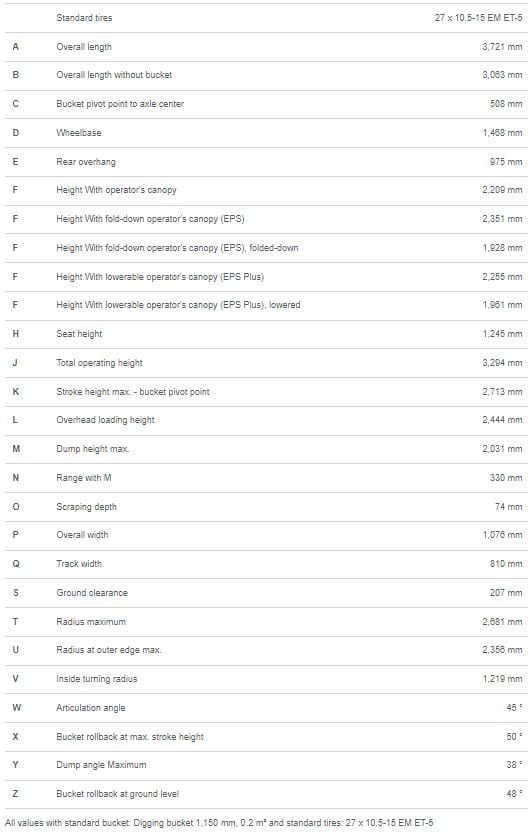Image resolution: width=528 pixels, height=833 pixels.
Task: Select the Seat height row
Action: coord(266,334)
